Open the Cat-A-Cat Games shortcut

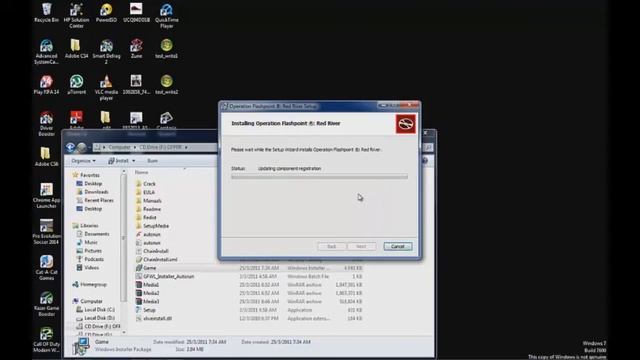tap(46, 268)
